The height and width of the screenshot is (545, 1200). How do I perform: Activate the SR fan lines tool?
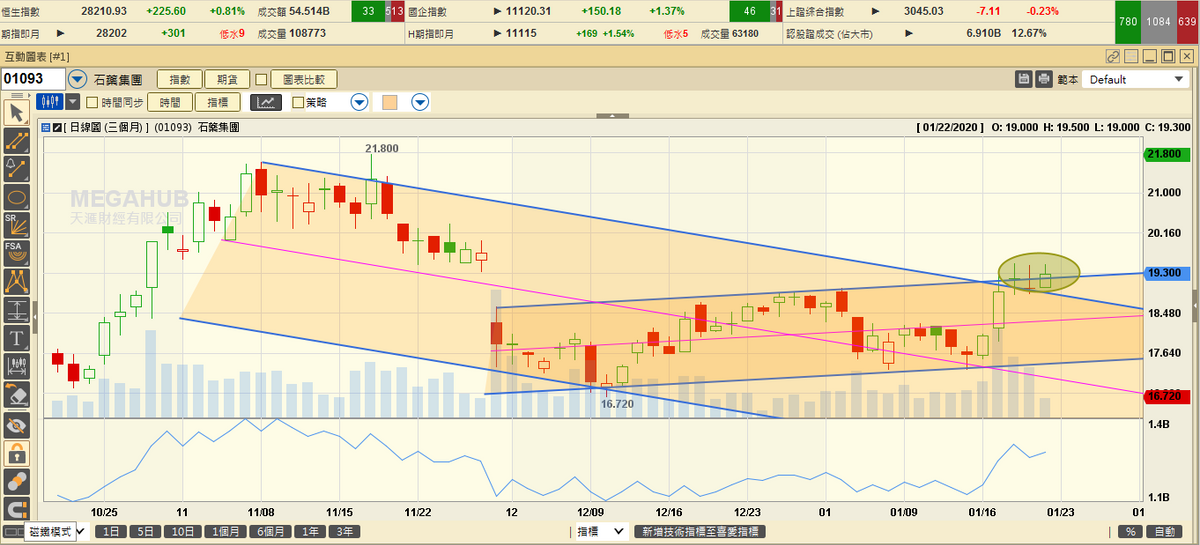pos(16,224)
